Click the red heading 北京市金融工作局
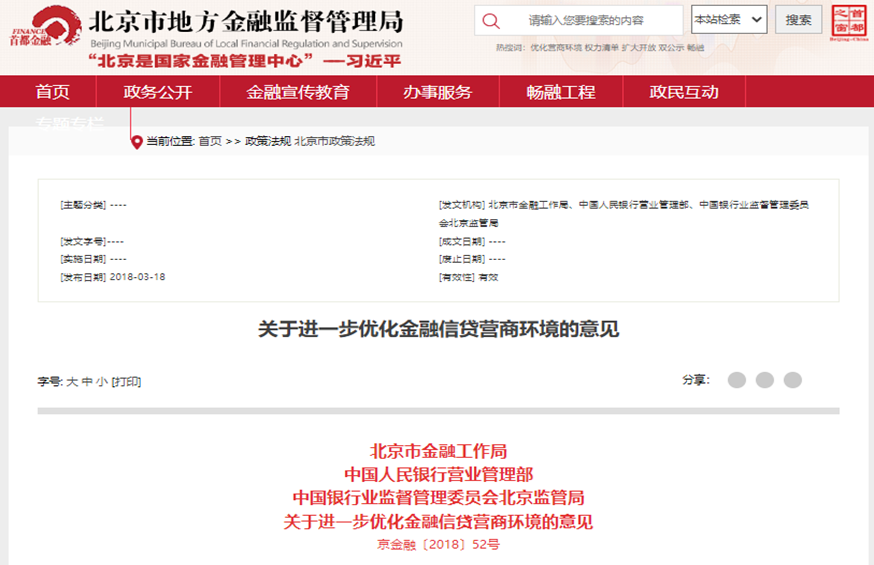This screenshot has height=565, width=874. 438,451
